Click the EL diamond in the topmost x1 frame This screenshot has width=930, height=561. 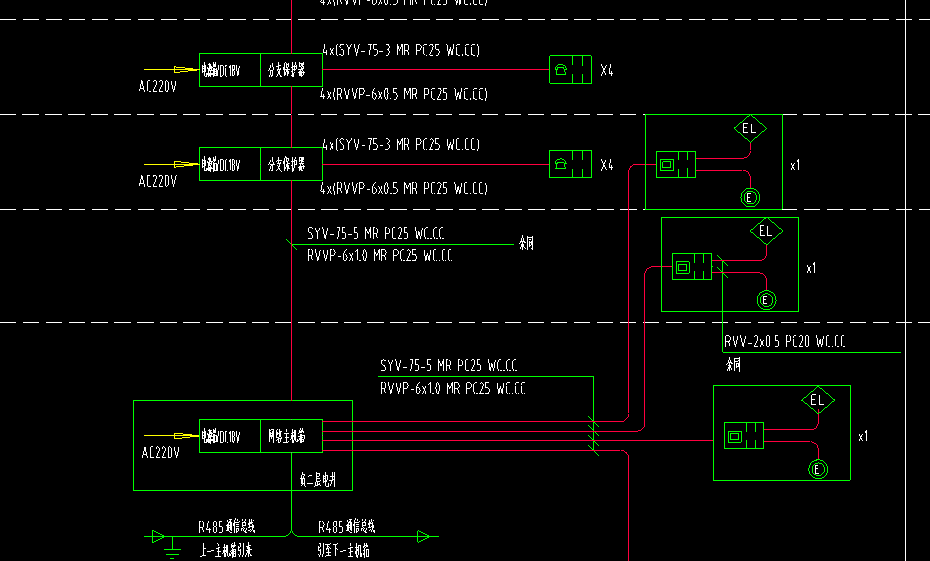[x=750, y=129]
